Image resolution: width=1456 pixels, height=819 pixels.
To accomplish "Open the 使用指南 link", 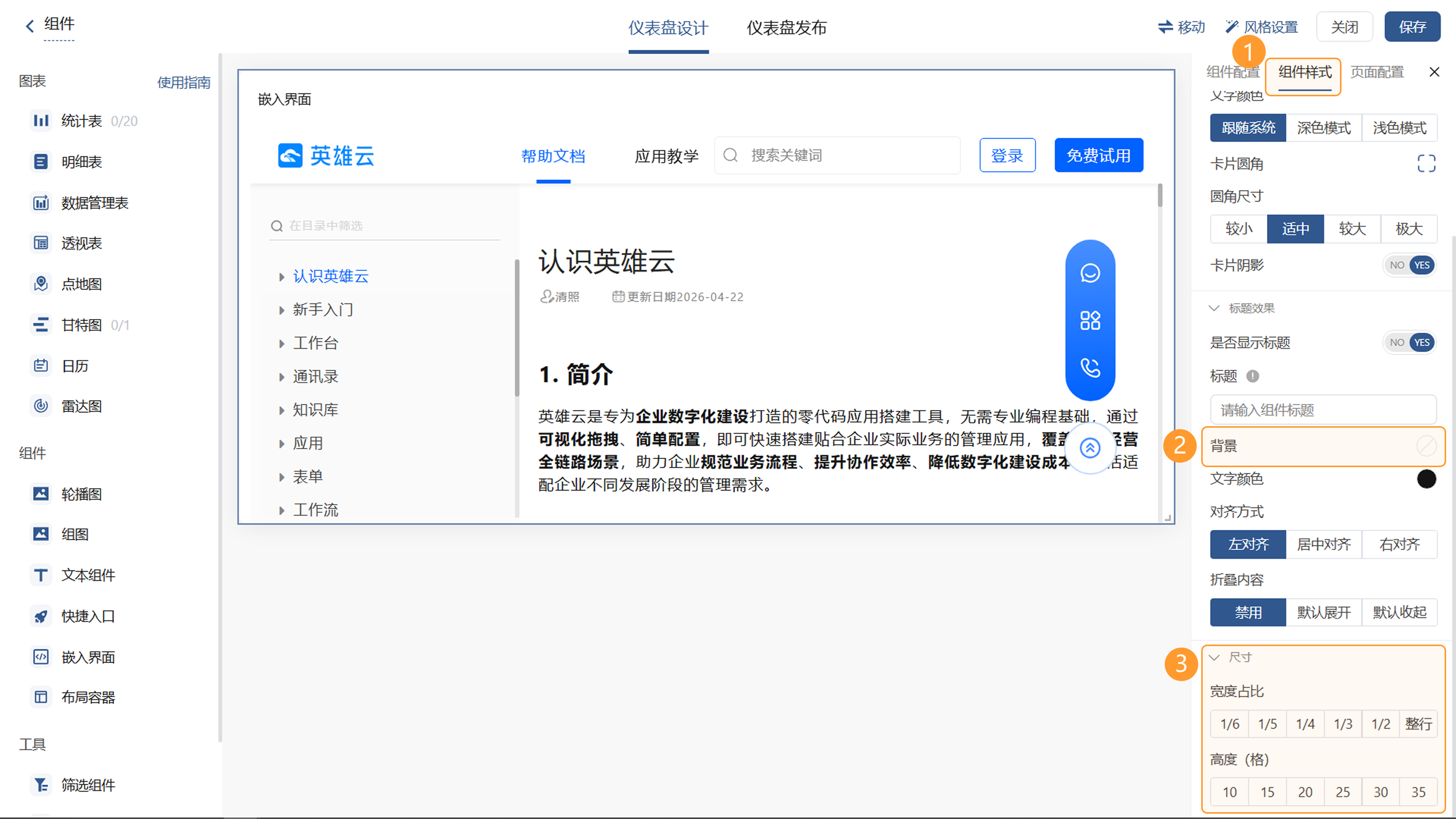I will [x=184, y=83].
